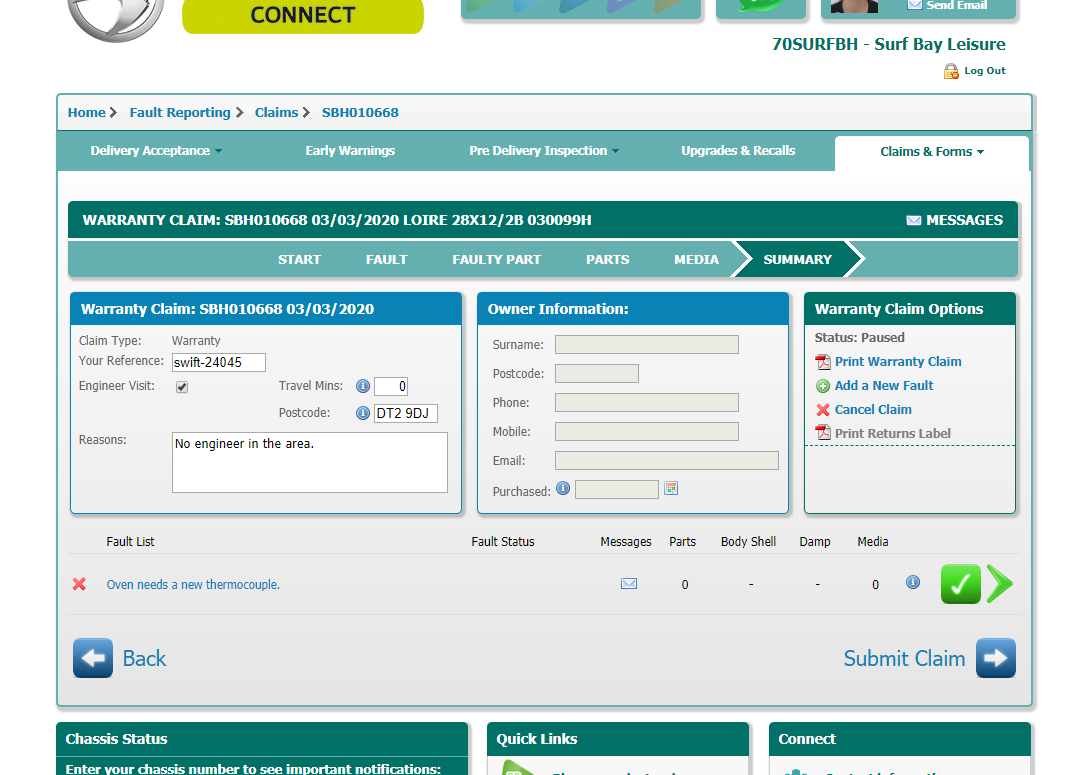Click the MESSAGES envelope icon in the claim header
Image resolution: width=1080 pixels, height=775 pixels.
coord(913,220)
